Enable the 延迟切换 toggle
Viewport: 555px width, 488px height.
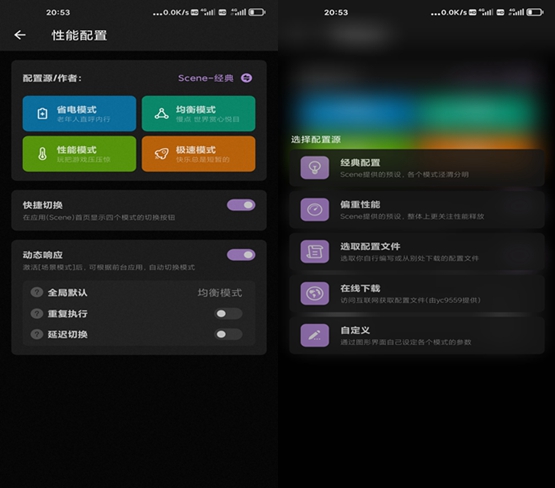pyautogui.click(x=228, y=334)
